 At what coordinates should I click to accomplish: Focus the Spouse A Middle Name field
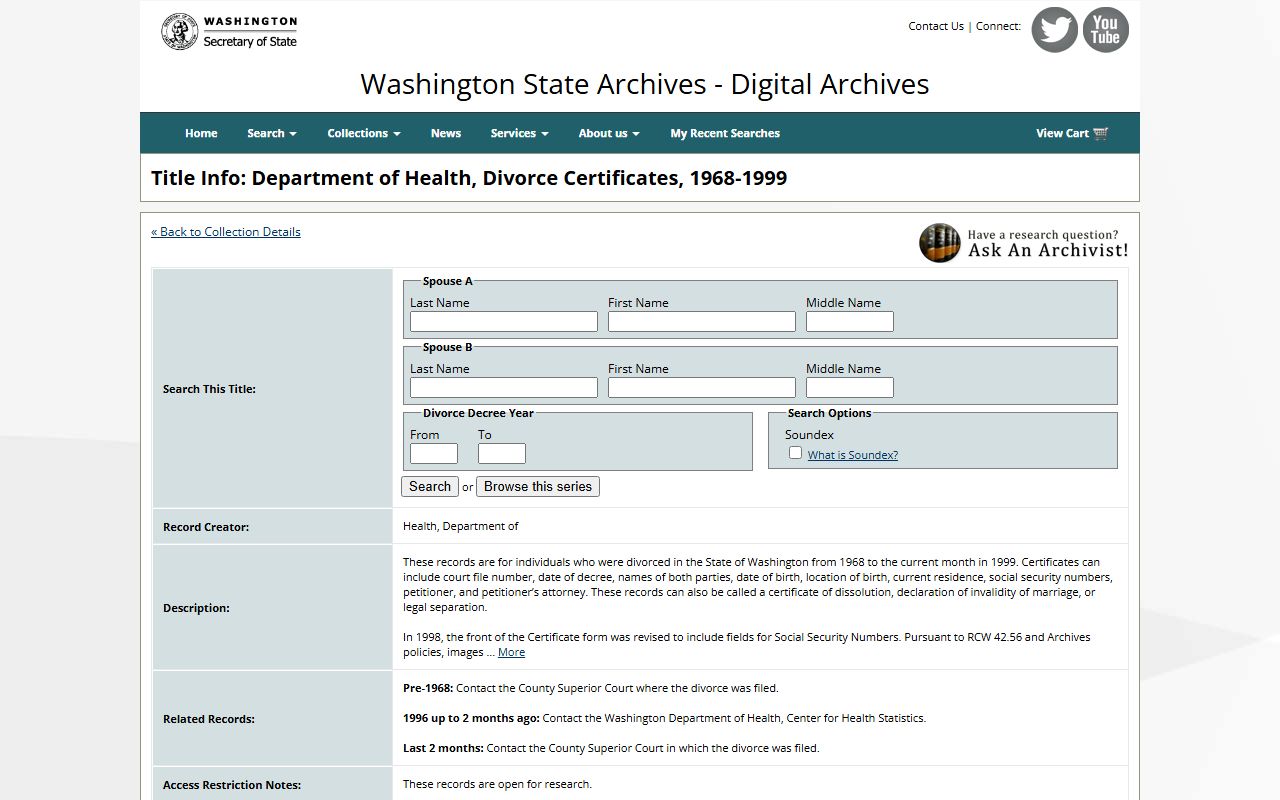click(x=850, y=322)
